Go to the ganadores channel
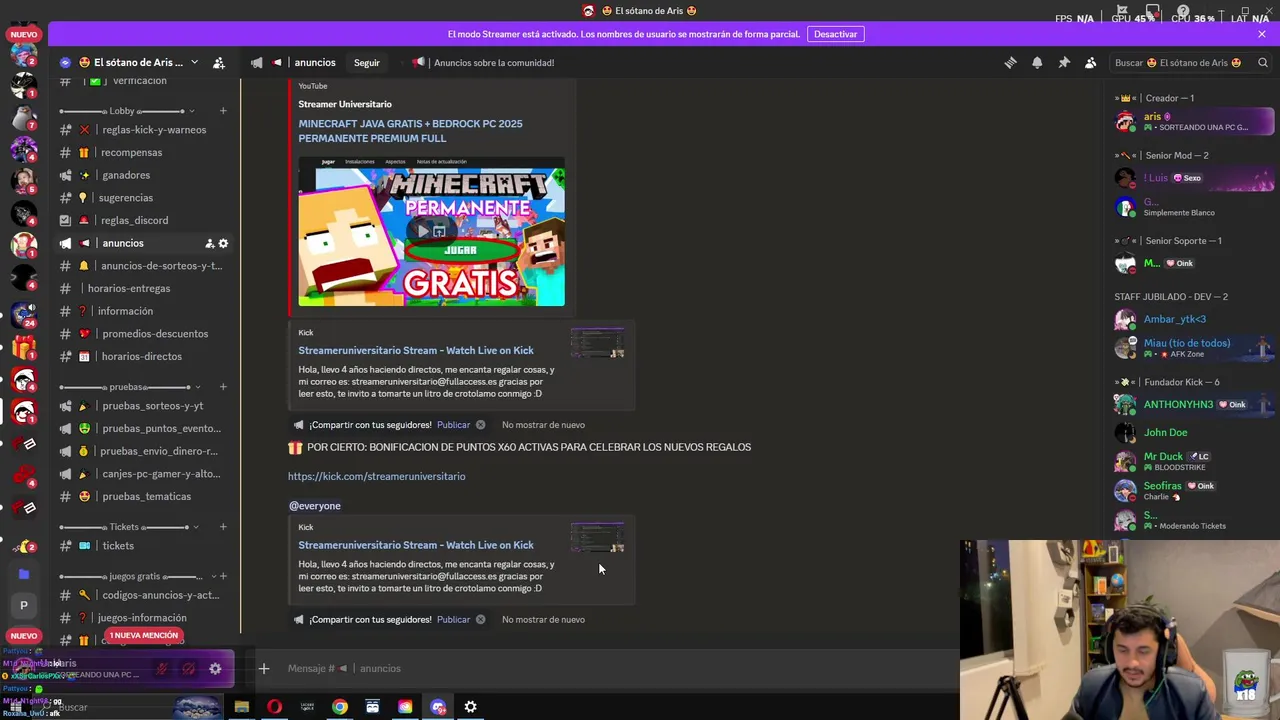Screen dimensions: 1280x720 (143, 175)
